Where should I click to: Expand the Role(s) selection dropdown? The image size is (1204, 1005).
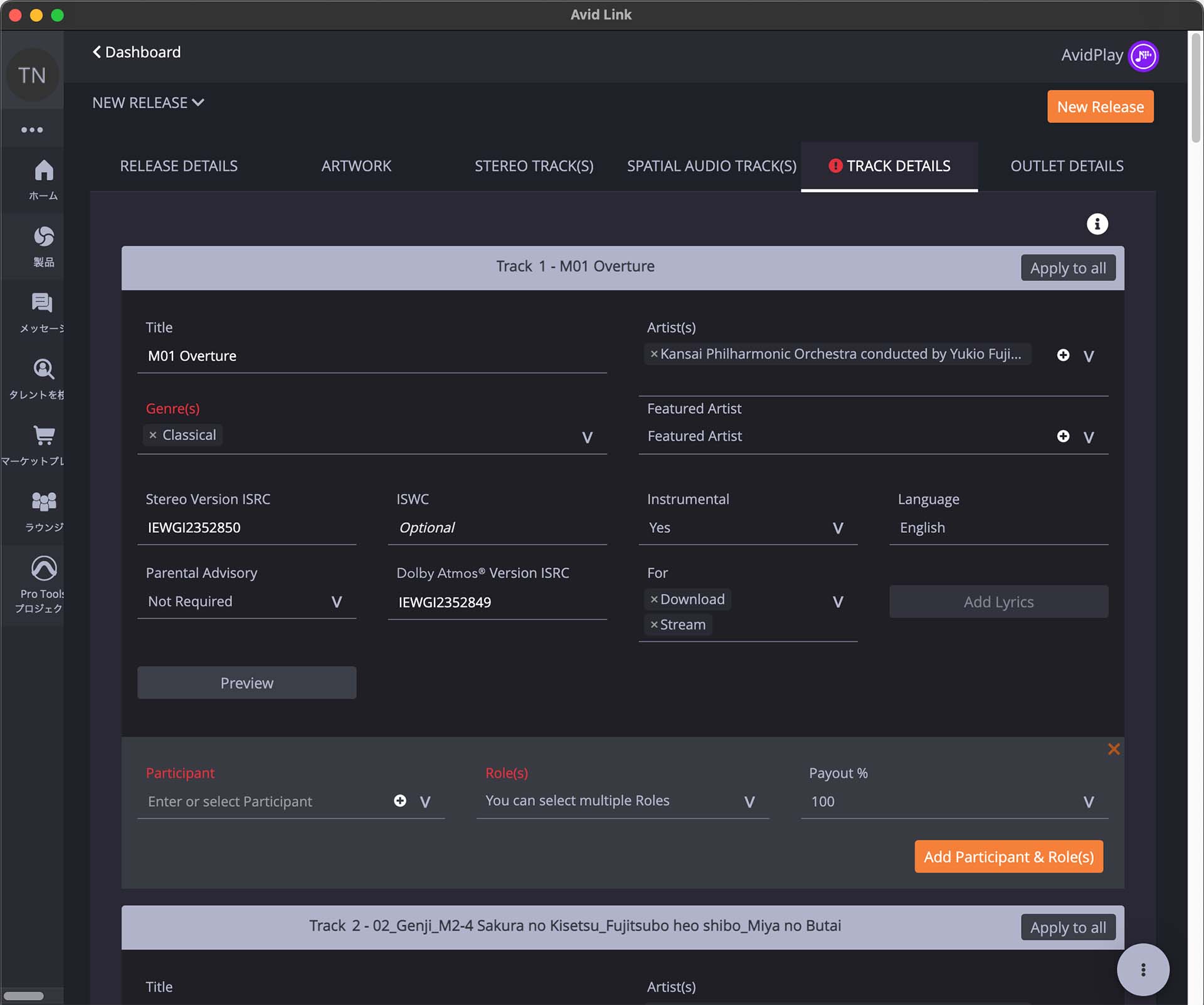click(749, 802)
